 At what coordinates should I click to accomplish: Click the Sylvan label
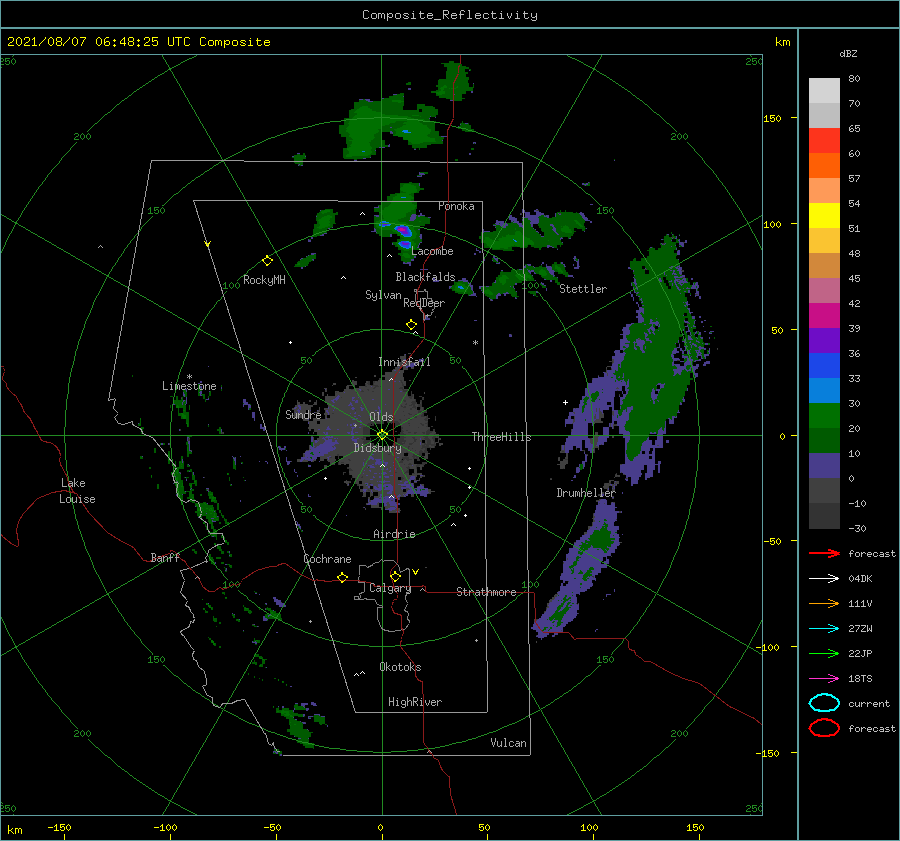click(x=383, y=295)
